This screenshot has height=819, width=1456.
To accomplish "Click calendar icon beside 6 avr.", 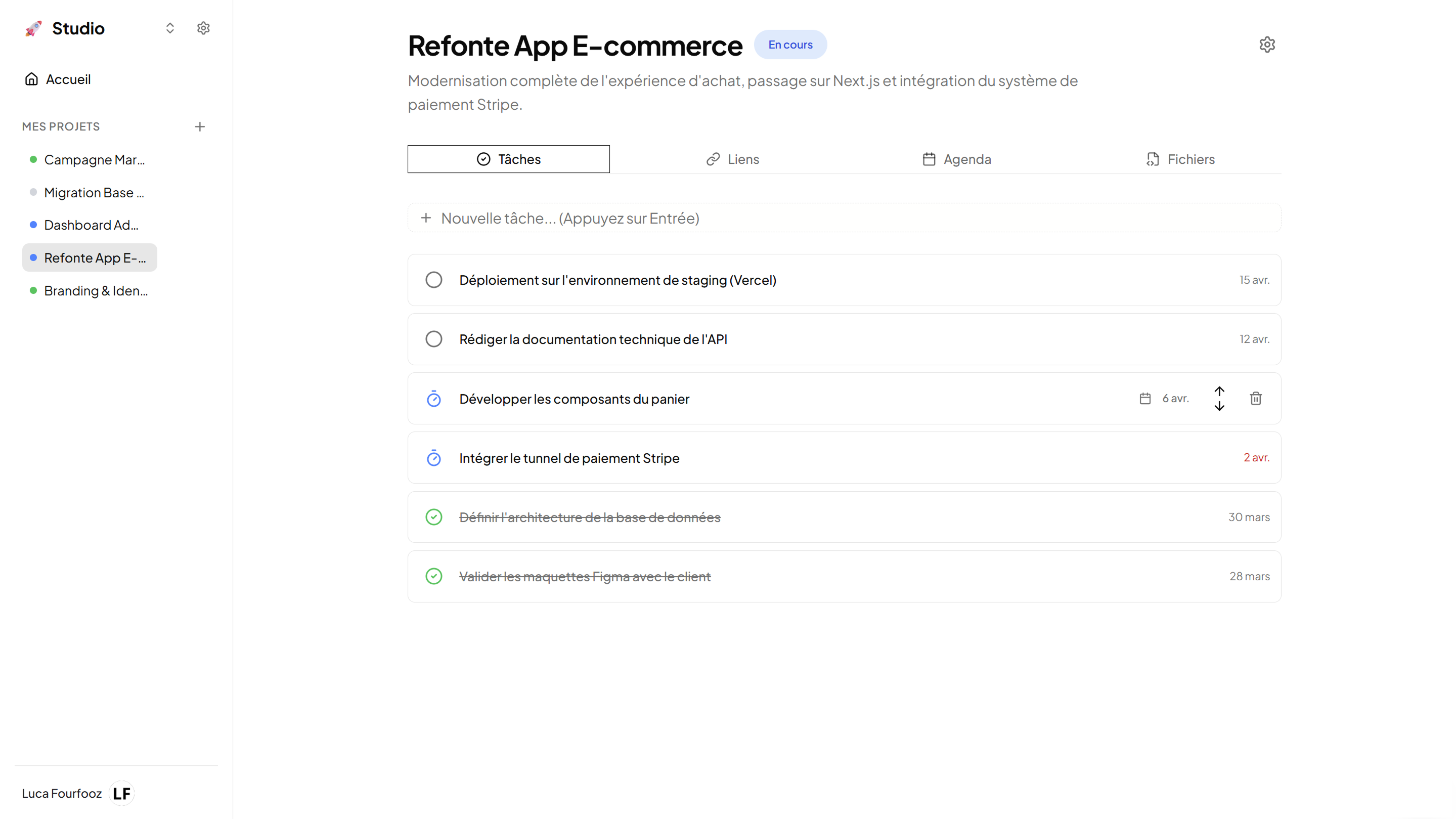I will [1144, 399].
